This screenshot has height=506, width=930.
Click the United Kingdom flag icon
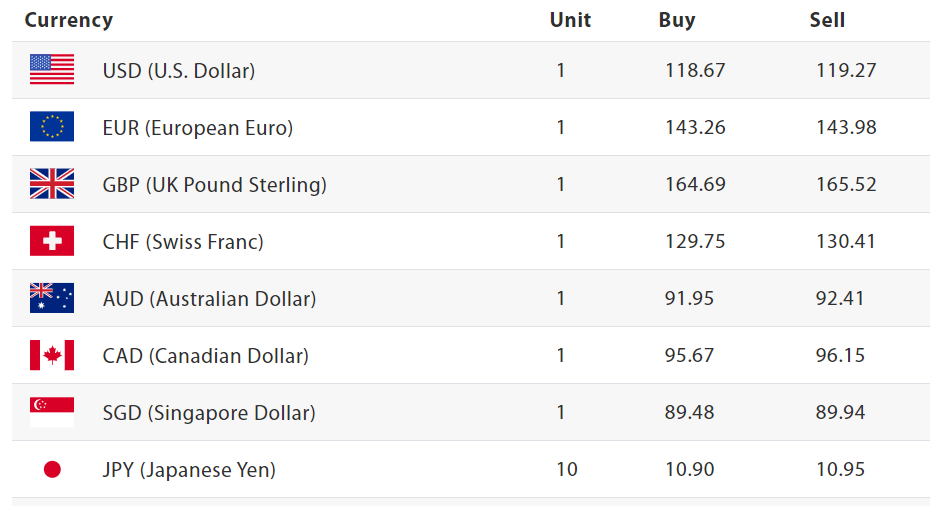coord(52,184)
